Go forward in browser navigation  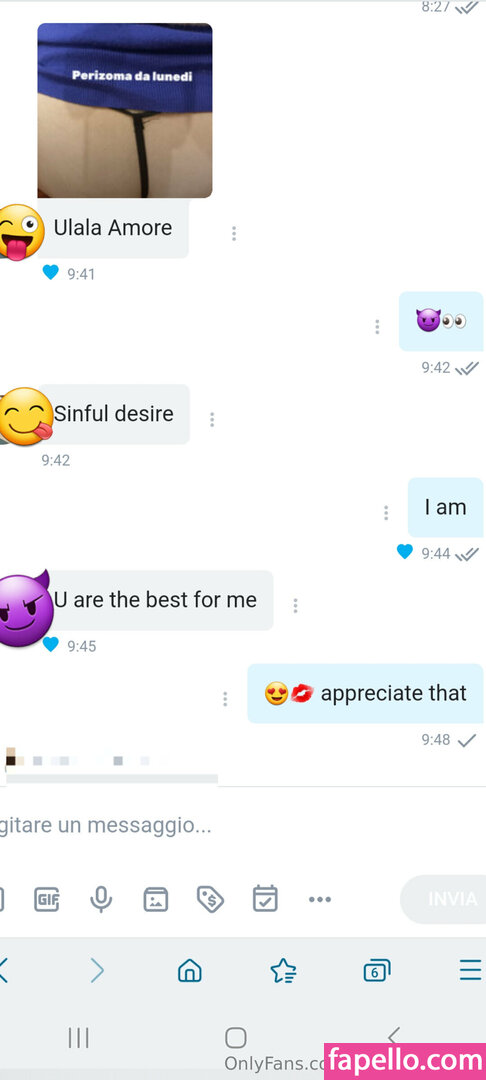[x=97, y=970]
